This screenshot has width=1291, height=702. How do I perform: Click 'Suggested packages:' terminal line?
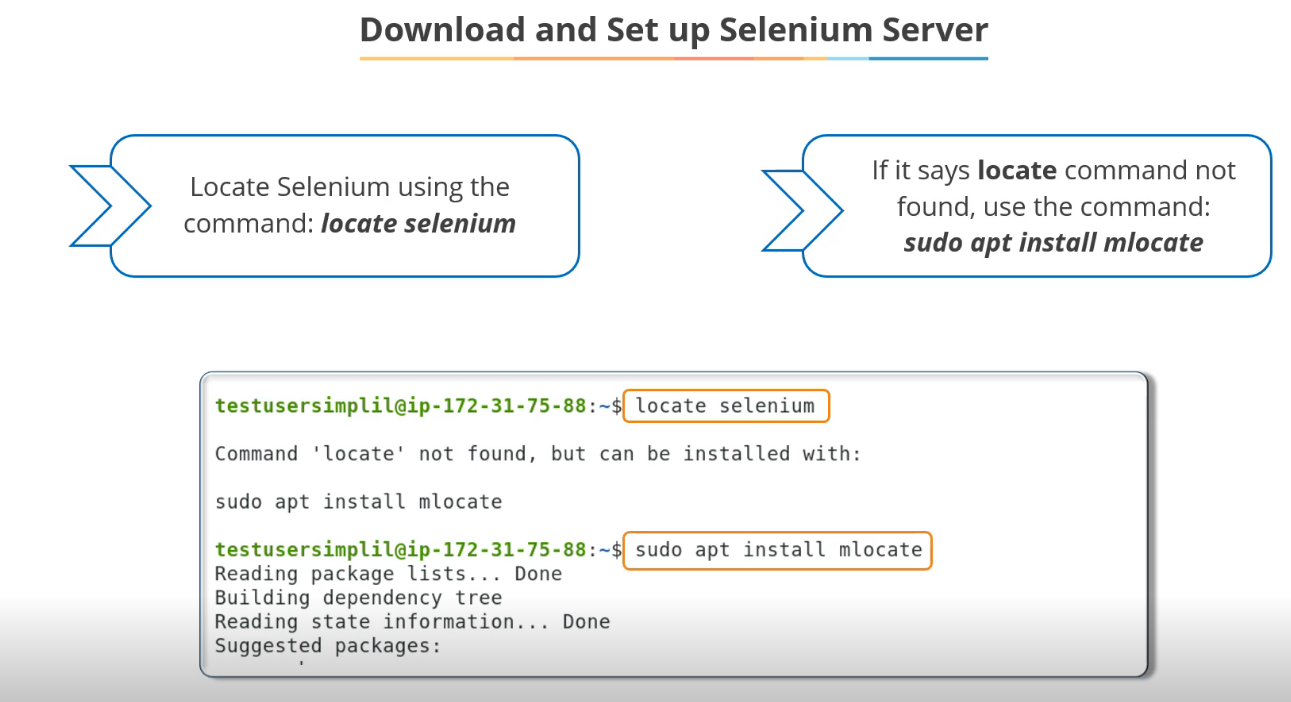pyautogui.click(x=328, y=646)
